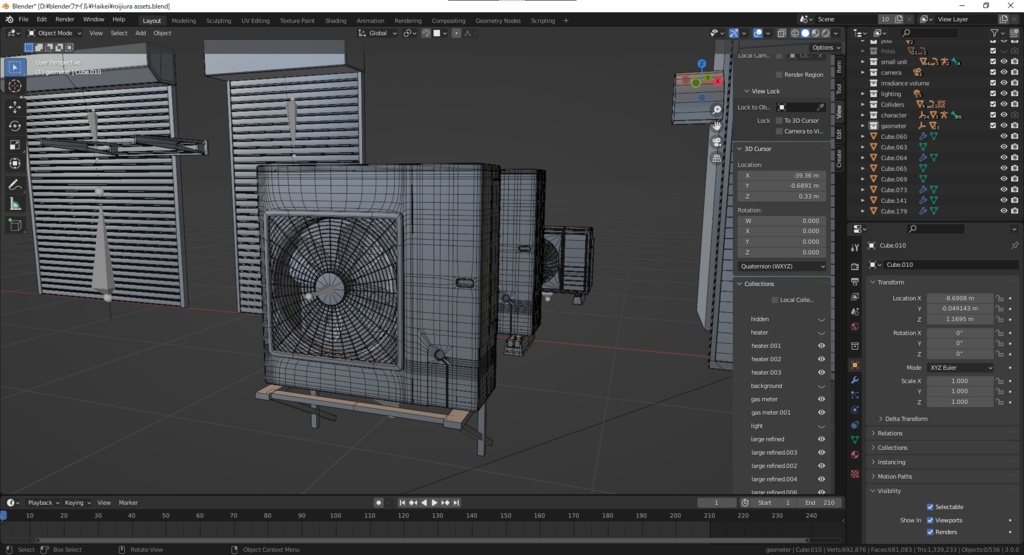Hide heater.001 collection via eye icon
The width and height of the screenshot is (1024, 555).
click(x=822, y=346)
